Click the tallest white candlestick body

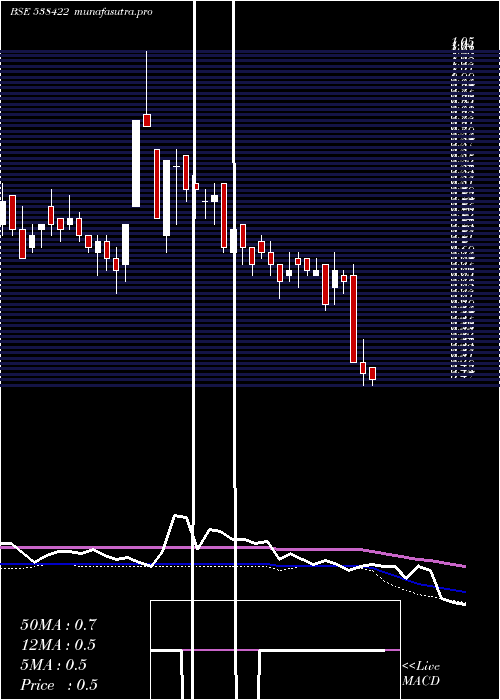[x=136, y=163]
